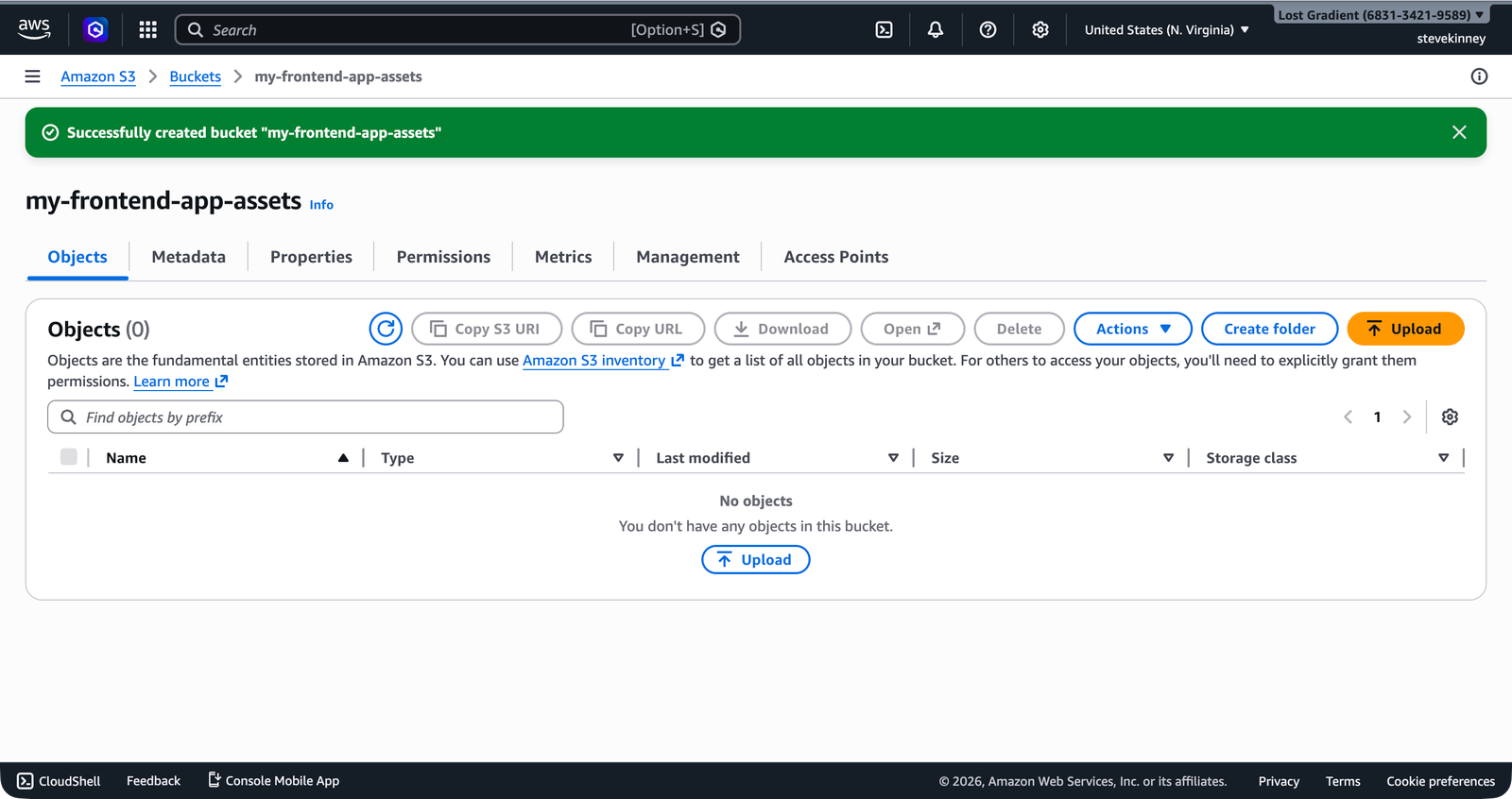
Task: Toggle the hamburger side navigation icon
Action: pyautogui.click(x=32, y=76)
